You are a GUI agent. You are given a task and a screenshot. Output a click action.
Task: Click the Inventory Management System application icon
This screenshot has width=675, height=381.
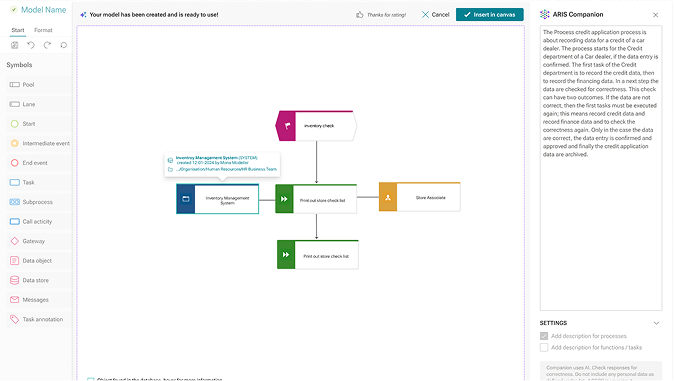(186, 199)
